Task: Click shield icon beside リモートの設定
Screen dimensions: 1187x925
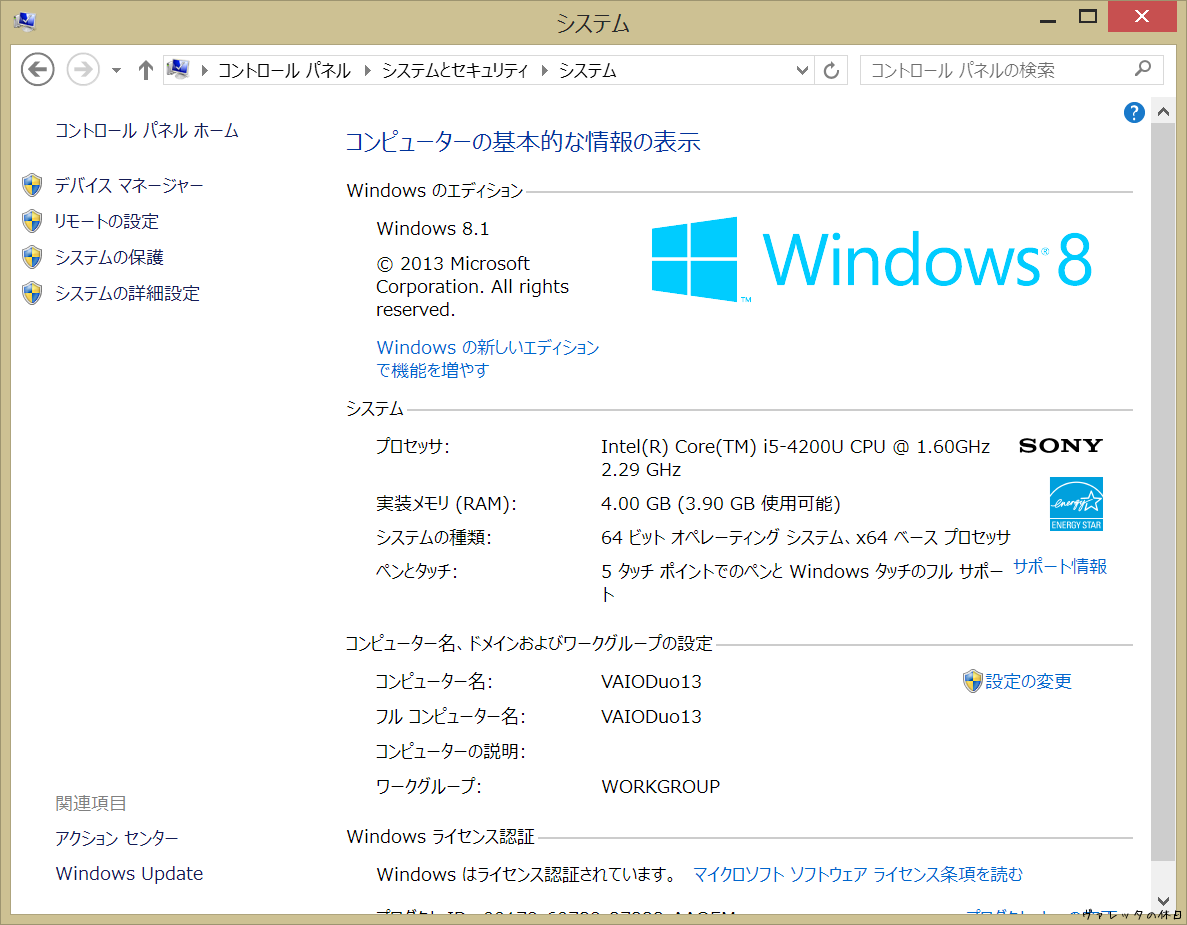Action: click(32, 221)
